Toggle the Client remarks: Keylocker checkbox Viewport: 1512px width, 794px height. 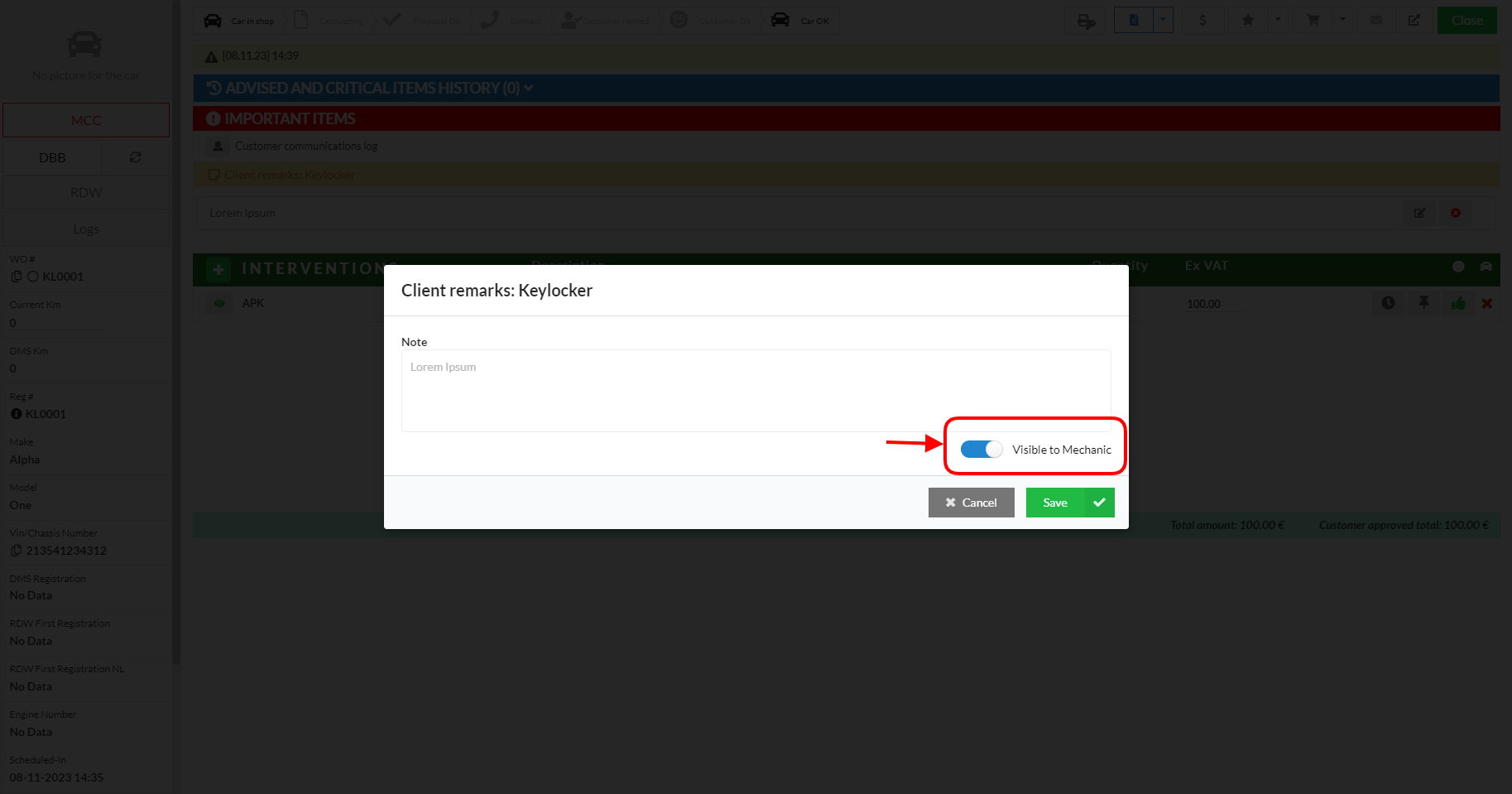coord(214,175)
